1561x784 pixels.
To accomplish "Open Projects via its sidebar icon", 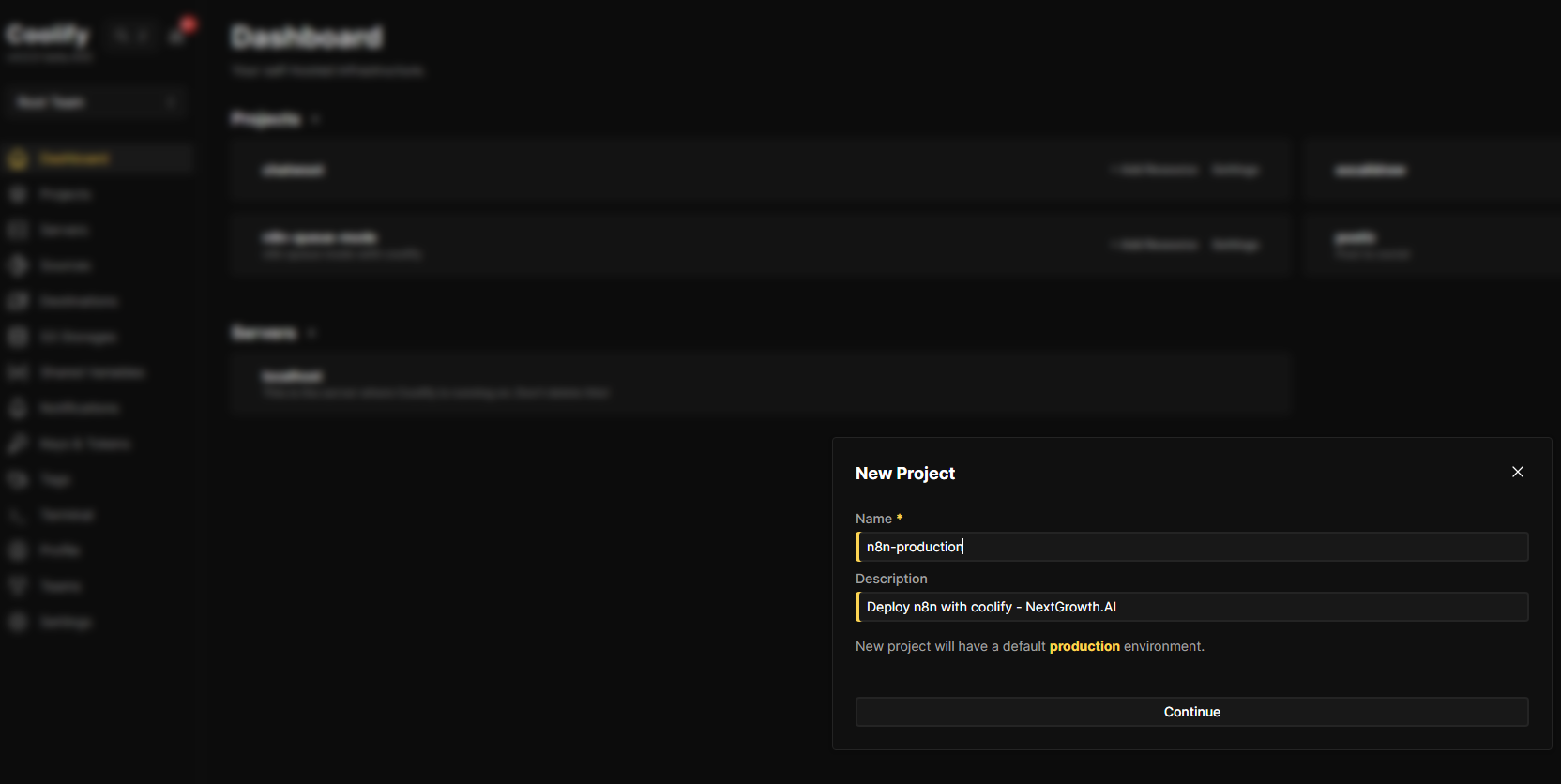I will (18, 195).
